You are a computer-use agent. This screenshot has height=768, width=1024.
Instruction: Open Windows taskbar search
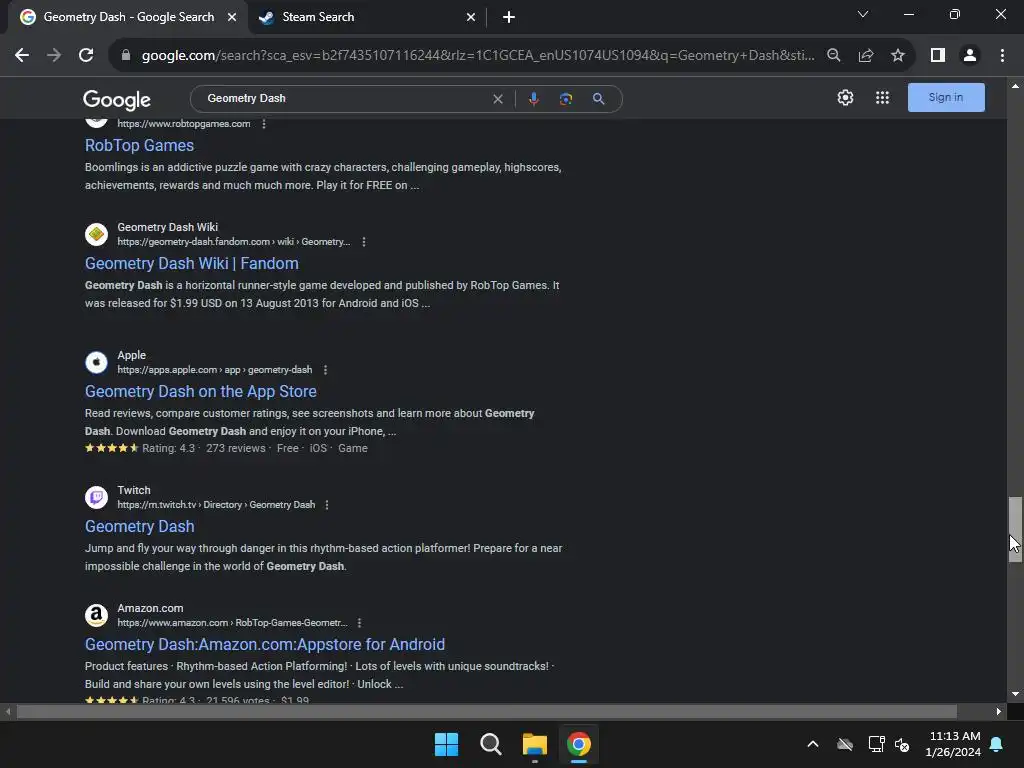coord(490,744)
